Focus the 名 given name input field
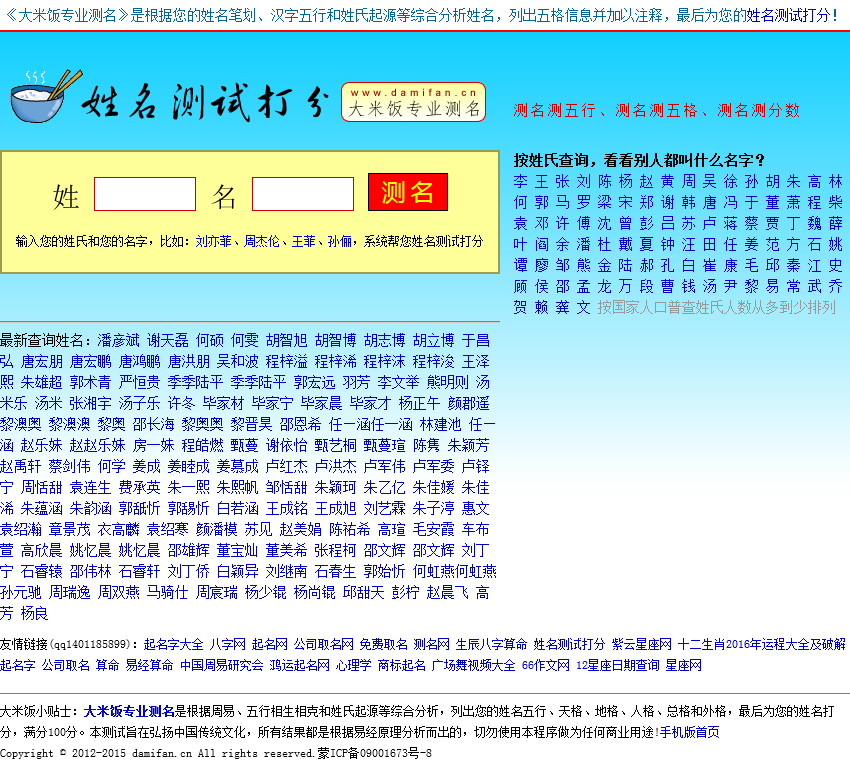 click(302, 194)
